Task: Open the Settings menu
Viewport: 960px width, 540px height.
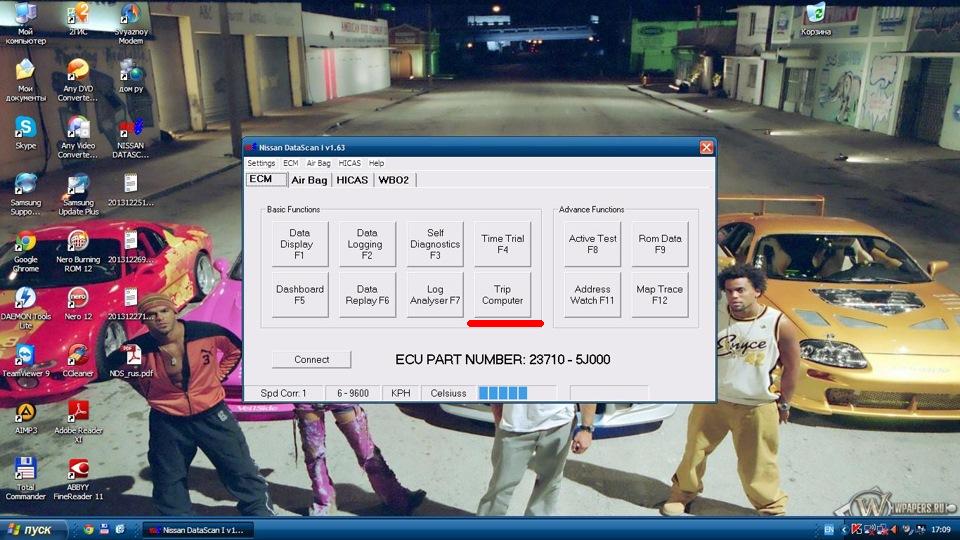Action: (261, 163)
